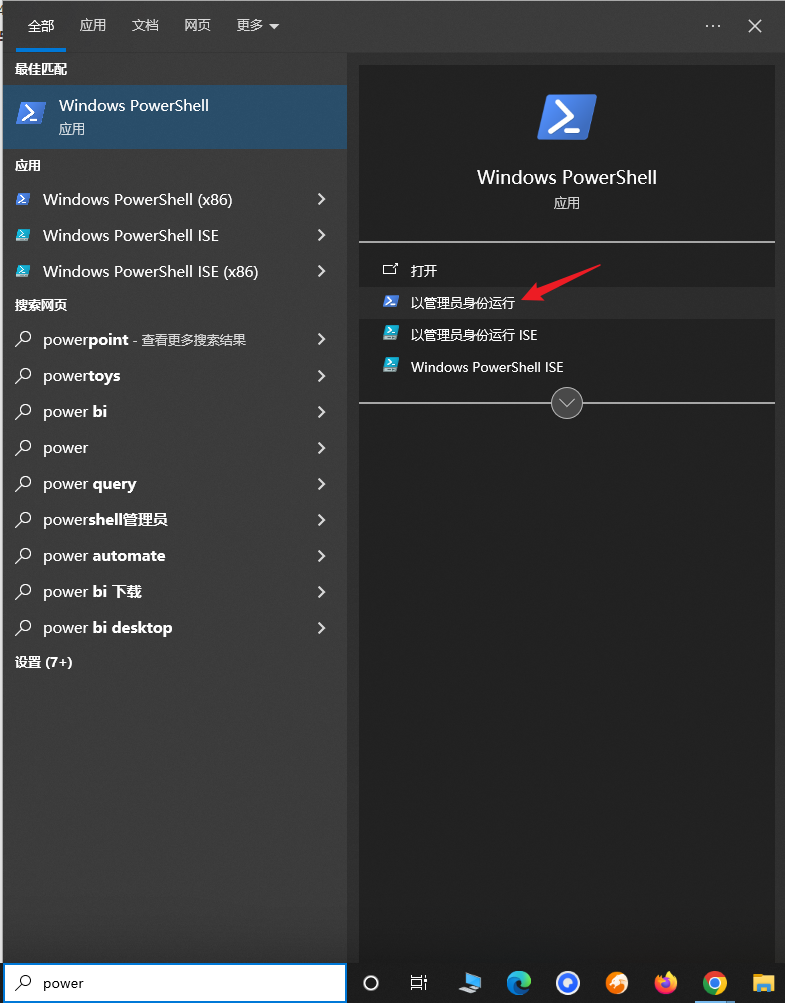Expand Windows PowerShell (x86) details arrow
The height and width of the screenshot is (1003, 785).
coord(322,200)
